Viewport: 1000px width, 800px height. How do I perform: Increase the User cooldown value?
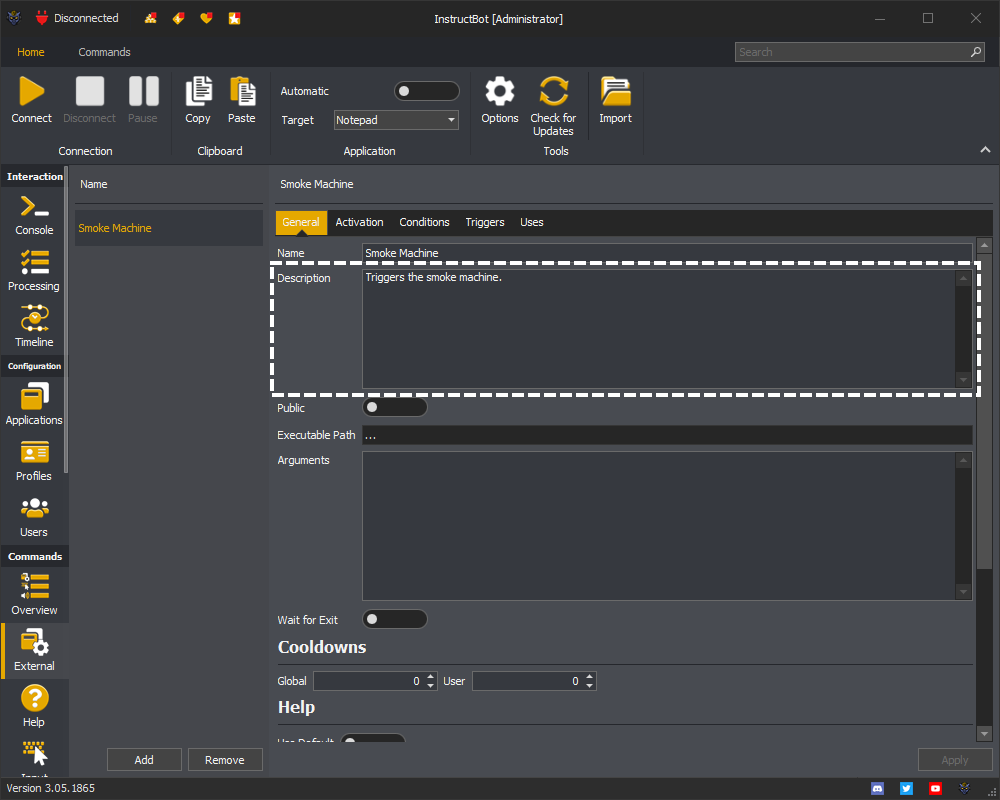click(x=590, y=676)
